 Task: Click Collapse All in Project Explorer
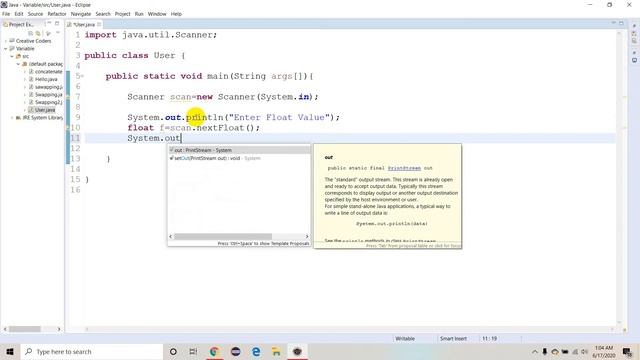[x=31, y=33]
